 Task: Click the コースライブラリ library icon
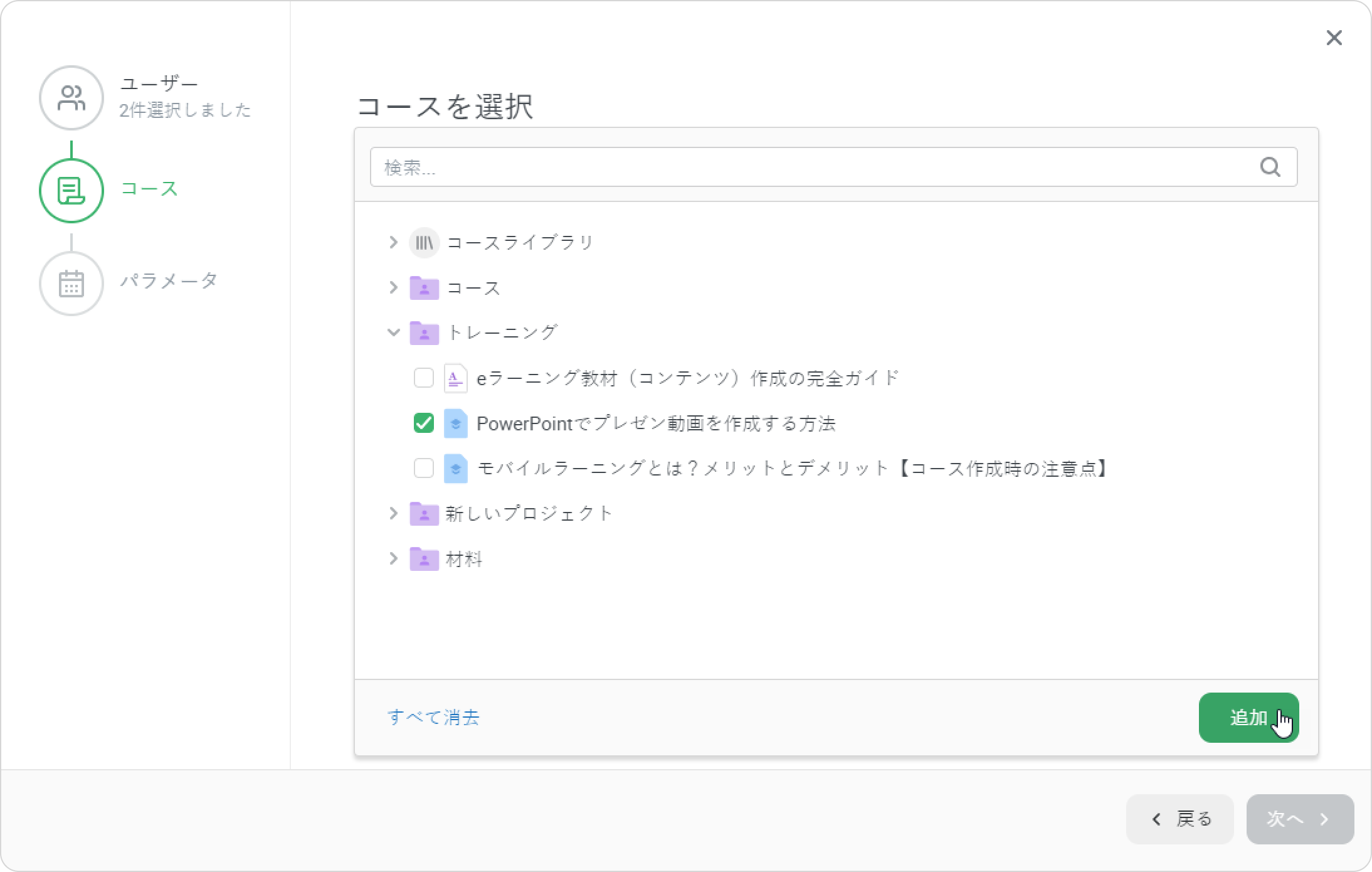(424, 243)
